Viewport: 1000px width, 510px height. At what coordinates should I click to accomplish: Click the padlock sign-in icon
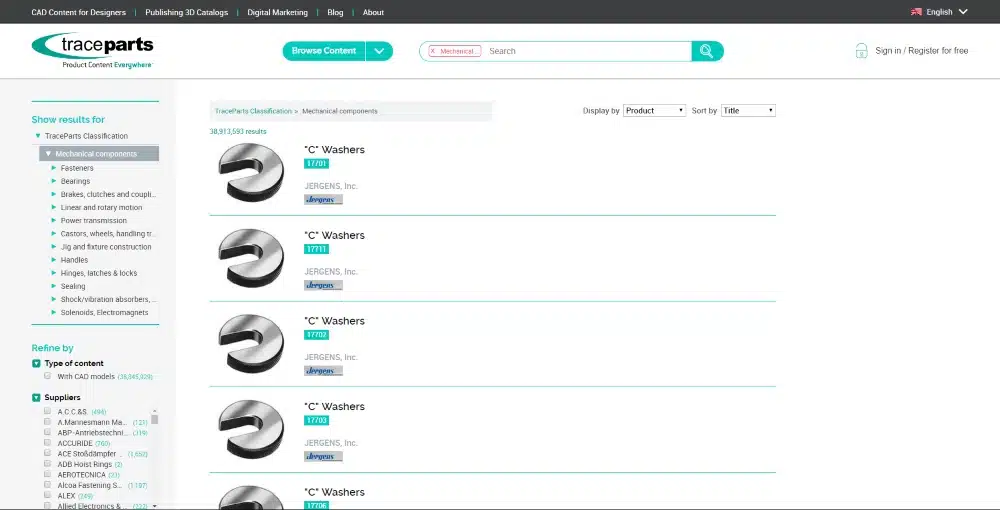862,51
